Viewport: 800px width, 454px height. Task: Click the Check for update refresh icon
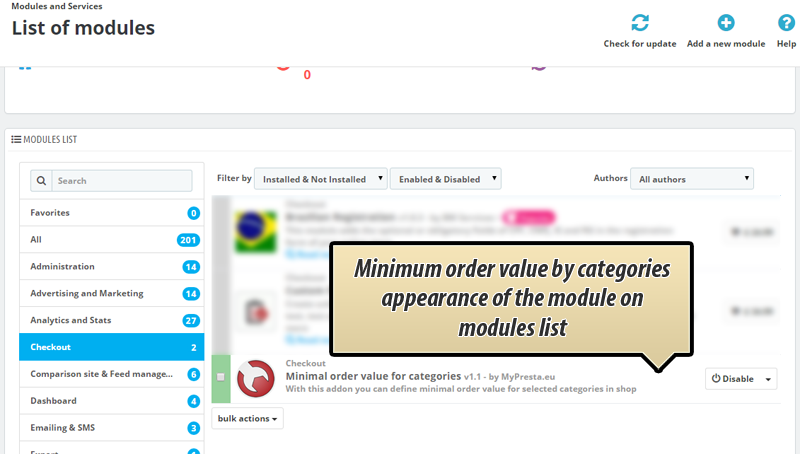tap(640, 22)
